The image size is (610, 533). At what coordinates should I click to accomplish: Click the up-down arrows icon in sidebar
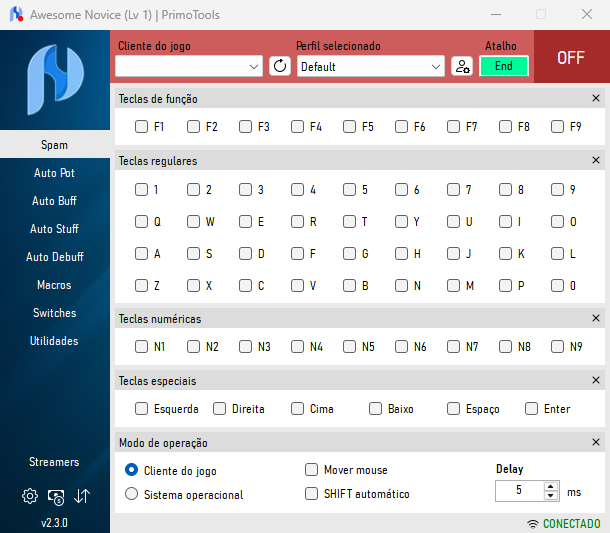[82, 496]
